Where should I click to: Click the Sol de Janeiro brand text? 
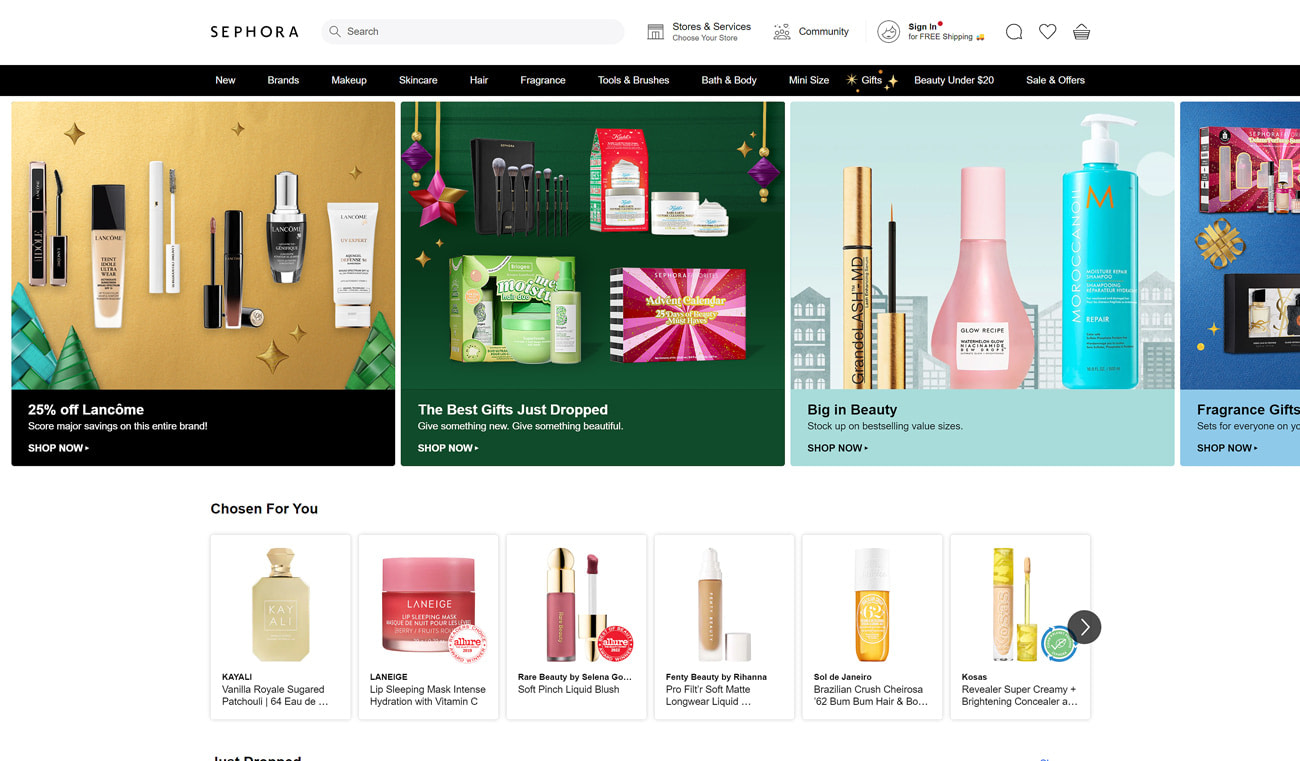tap(843, 677)
